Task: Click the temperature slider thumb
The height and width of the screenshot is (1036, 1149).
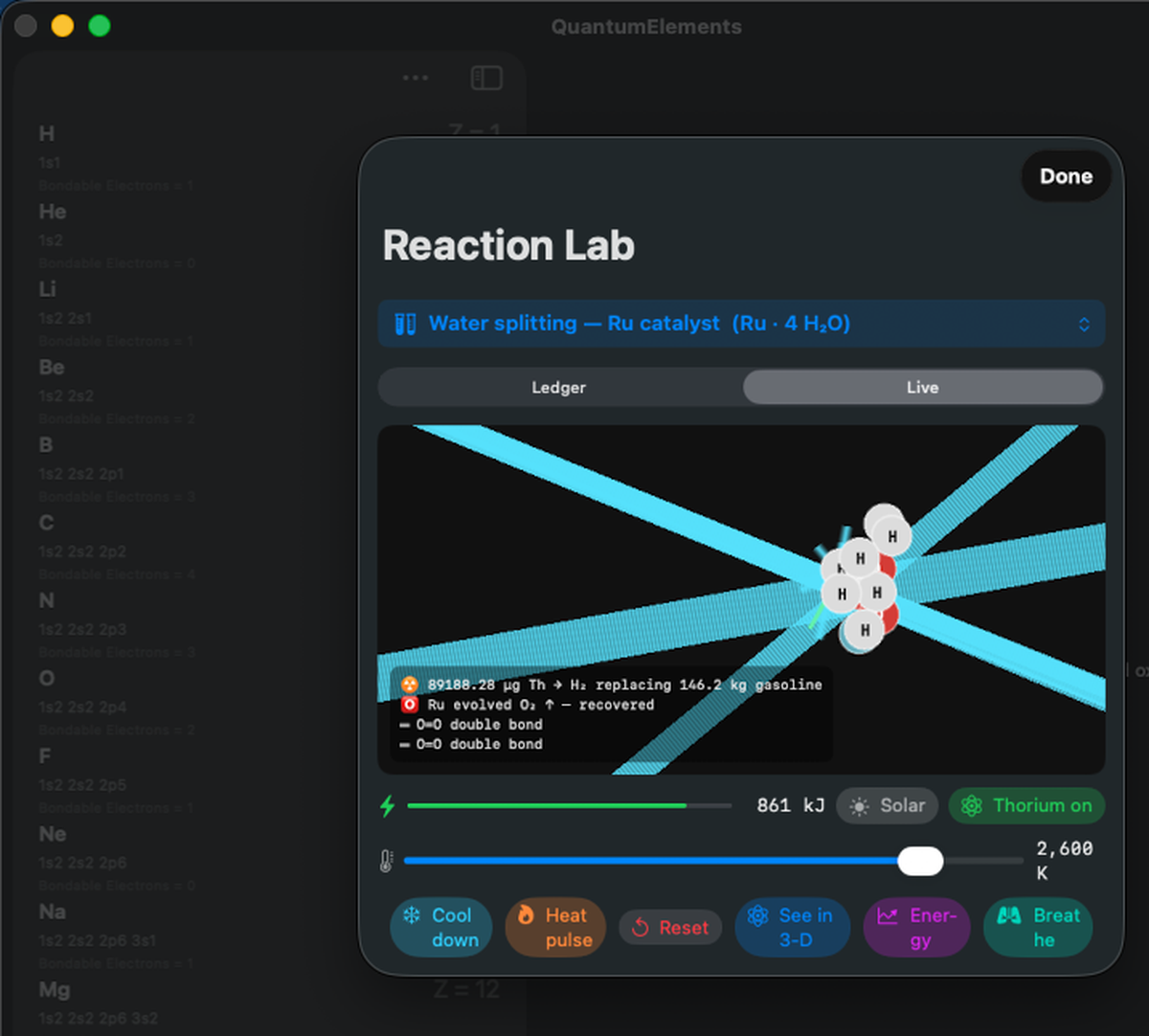Action: (920, 861)
